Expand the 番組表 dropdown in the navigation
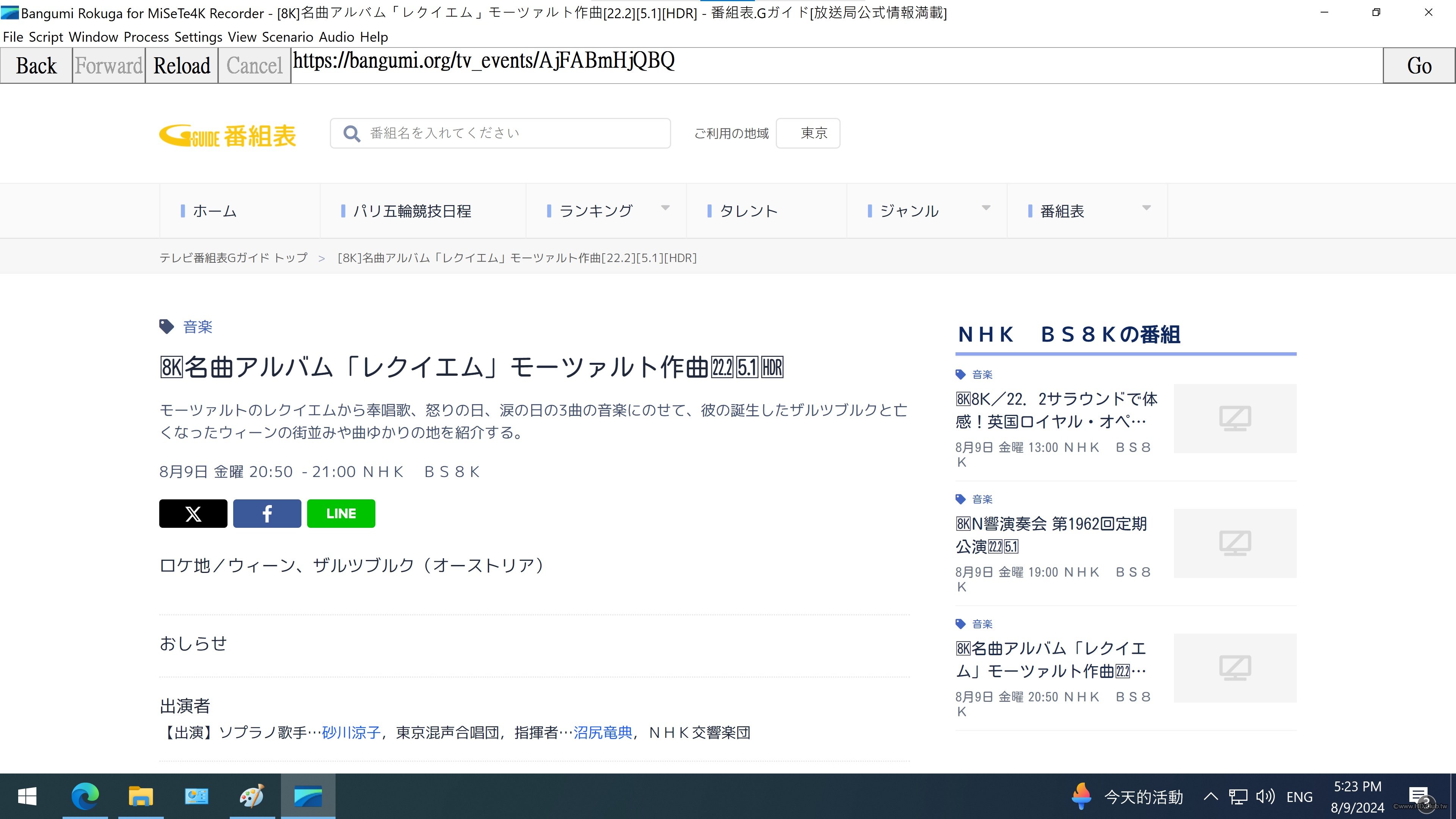Viewport: 1456px width, 819px height. (1146, 208)
